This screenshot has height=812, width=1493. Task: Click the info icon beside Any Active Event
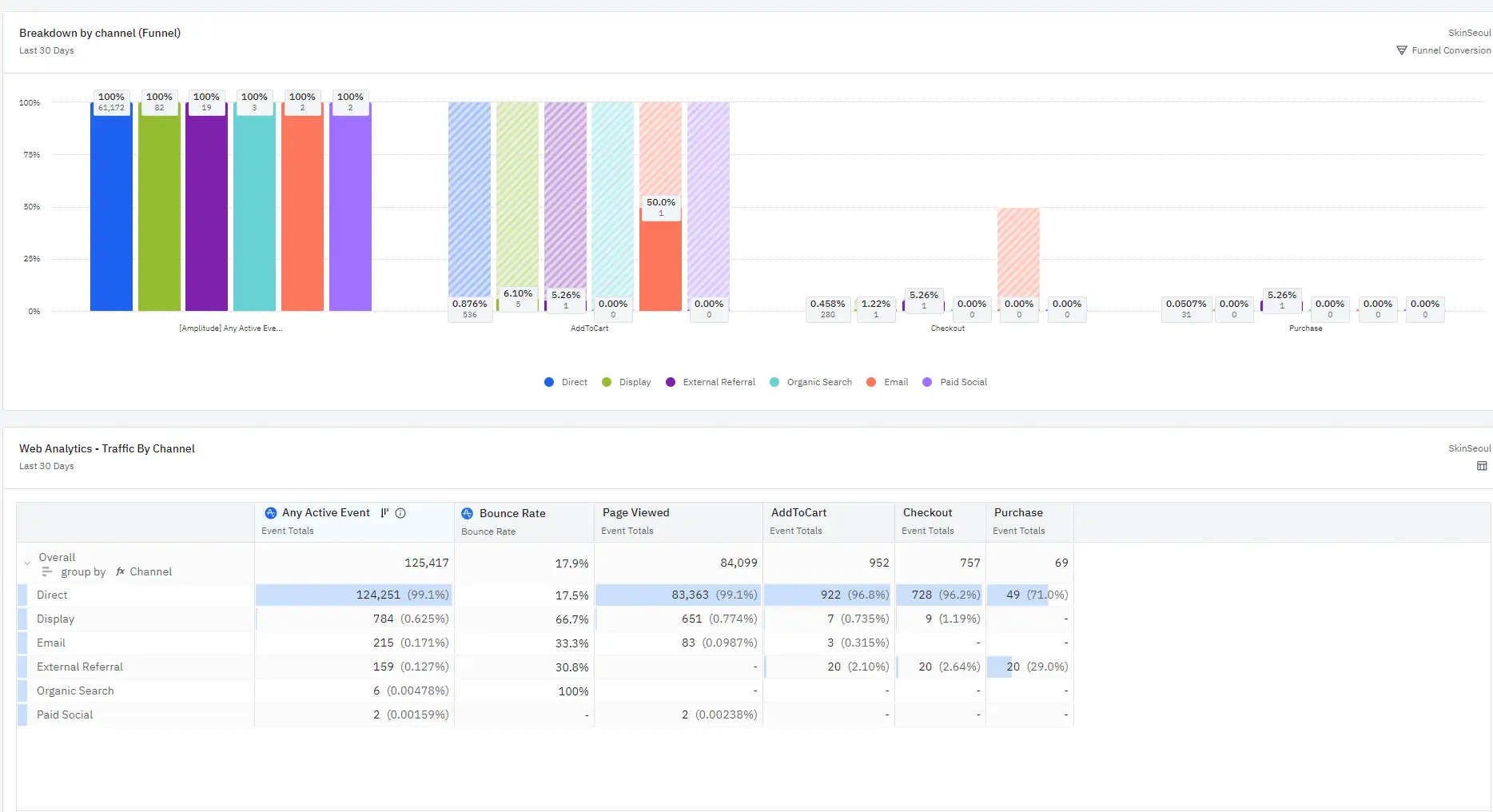pos(400,513)
